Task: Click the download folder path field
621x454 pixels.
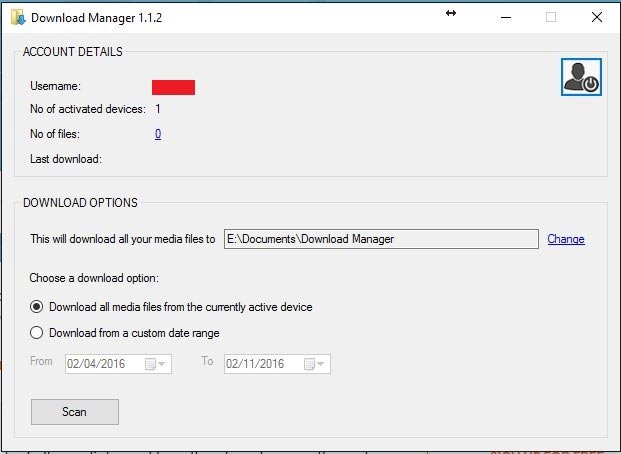Action: pyautogui.click(x=381, y=239)
